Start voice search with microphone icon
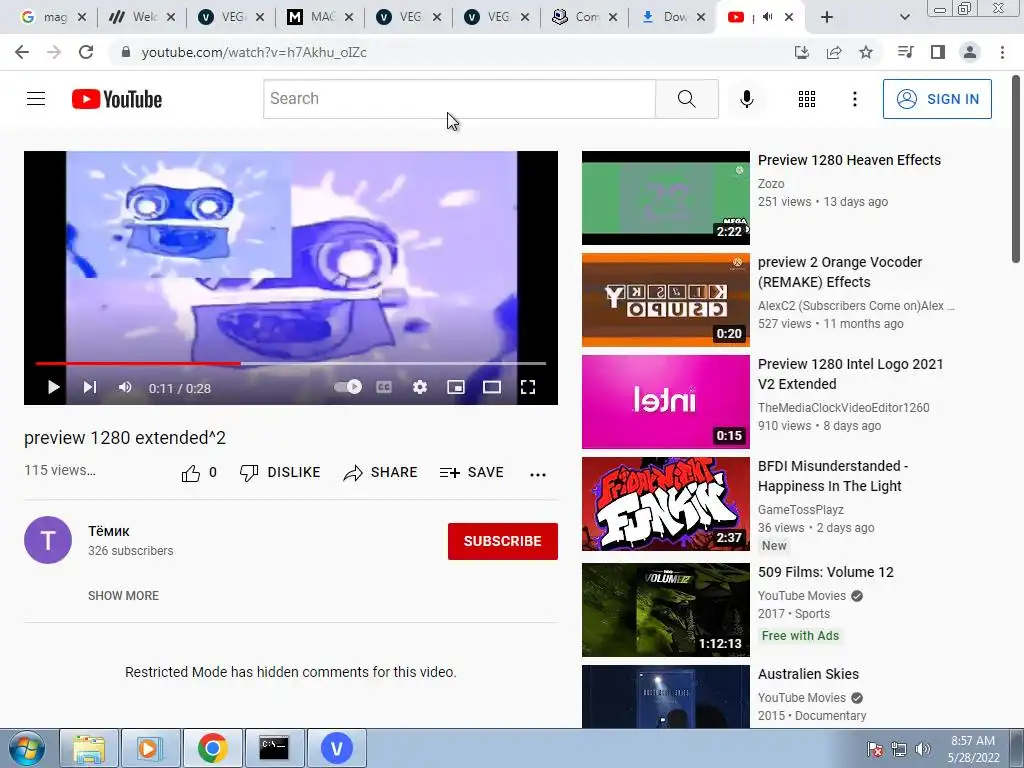This screenshot has width=1024, height=768. pyautogui.click(x=746, y=99)
